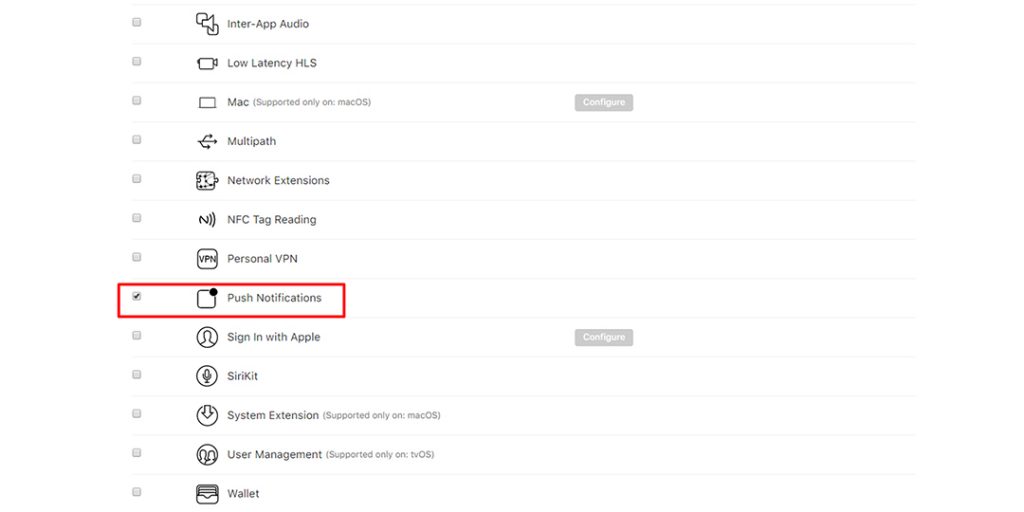Screen dimensions: 1024x512
Task: Click the Low Latency HLS camera icon
Action: click(207, 63)
